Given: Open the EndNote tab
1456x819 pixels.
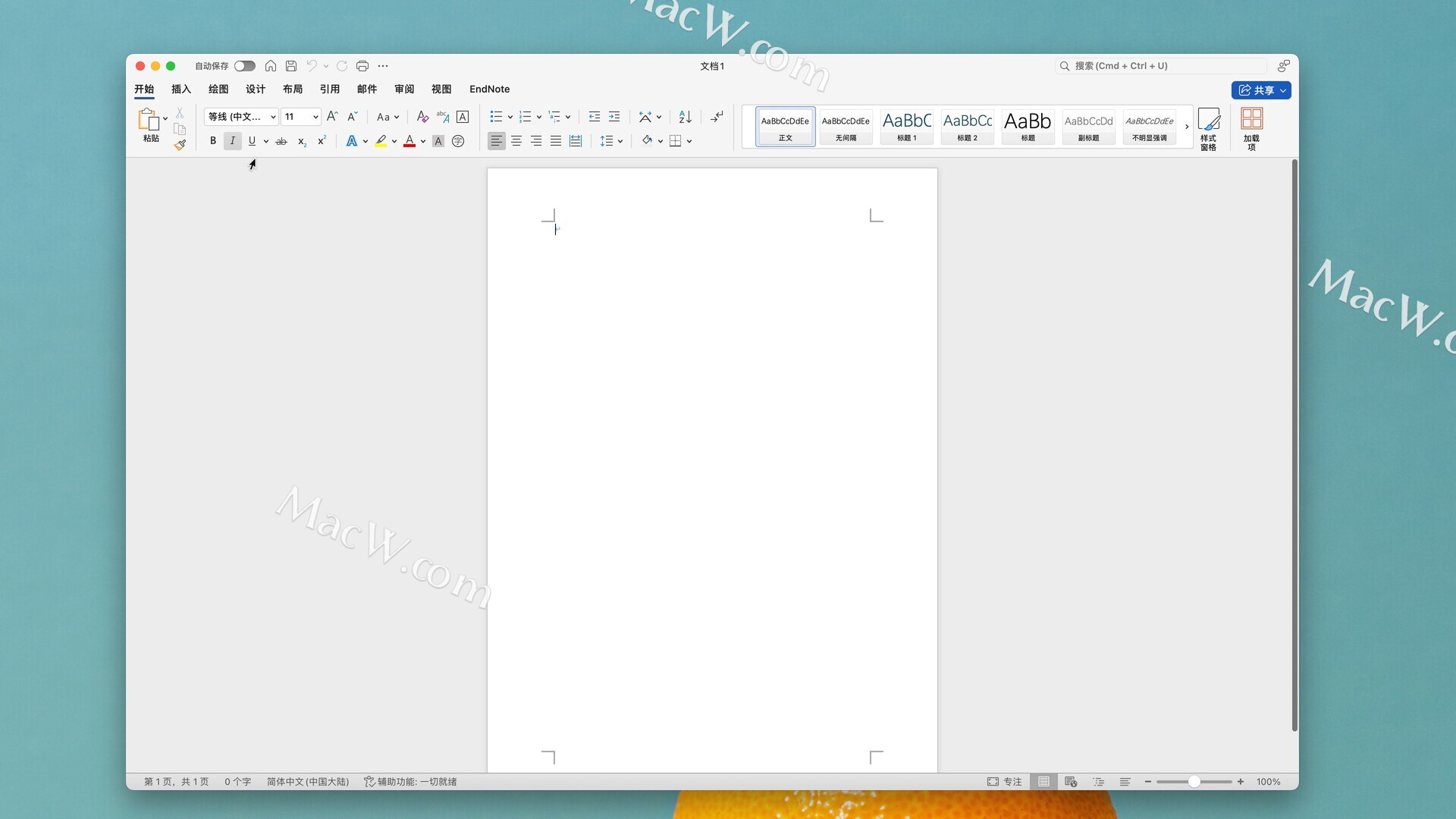Looking at the screenshot, I should pyautogui.click(x=489, y=89).
